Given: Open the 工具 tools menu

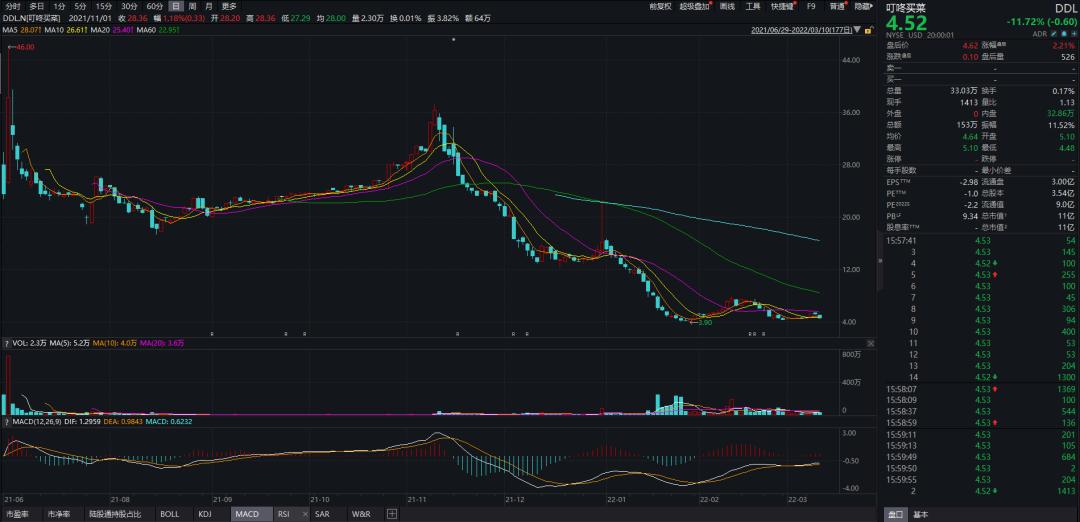Looking at the screenshot, I should pos(753,6).
